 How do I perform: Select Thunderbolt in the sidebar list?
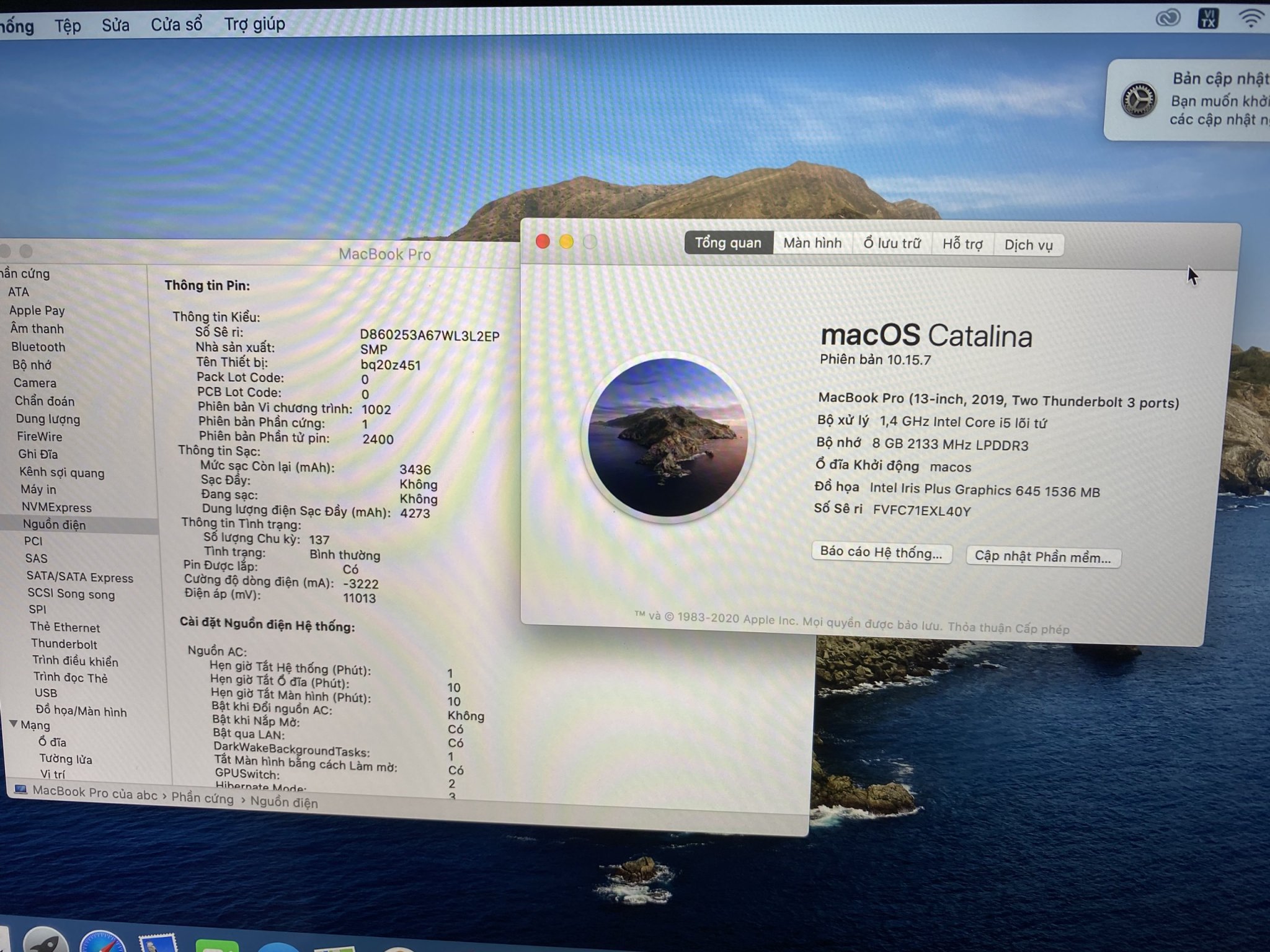pyautogui.click(x=64, y=643)
